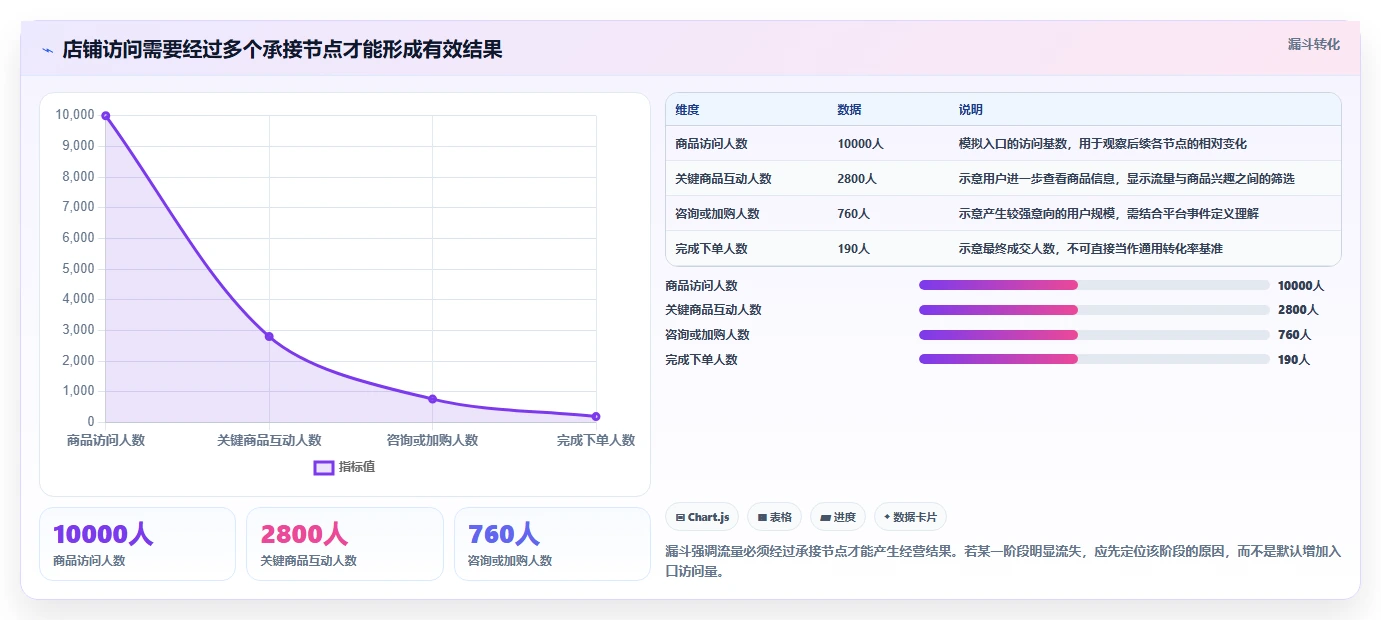Click the 2800人 value beside the progress bar

click(x=1298, y=310)
